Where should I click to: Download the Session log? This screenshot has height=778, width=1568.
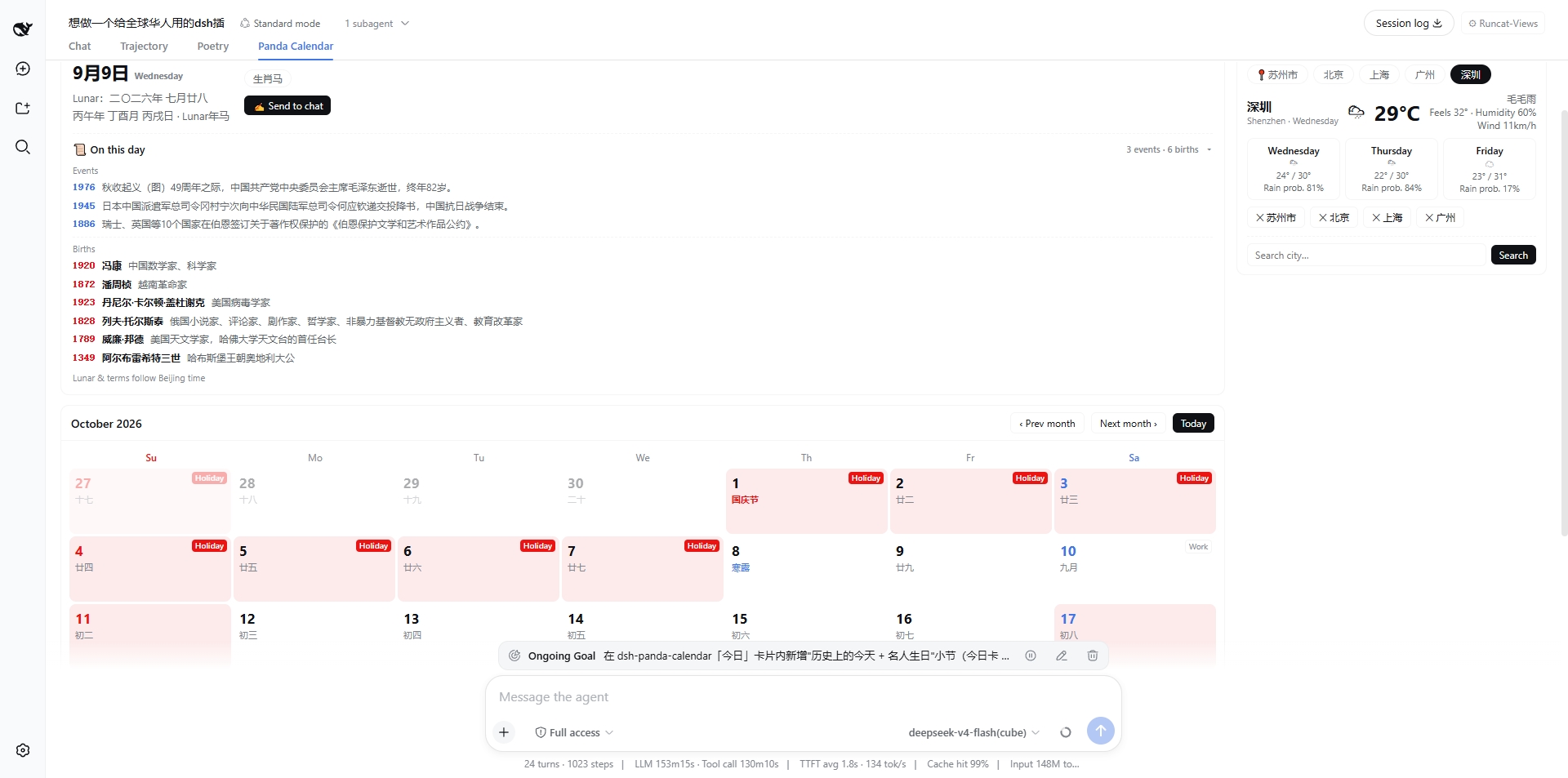[1409, 23]
